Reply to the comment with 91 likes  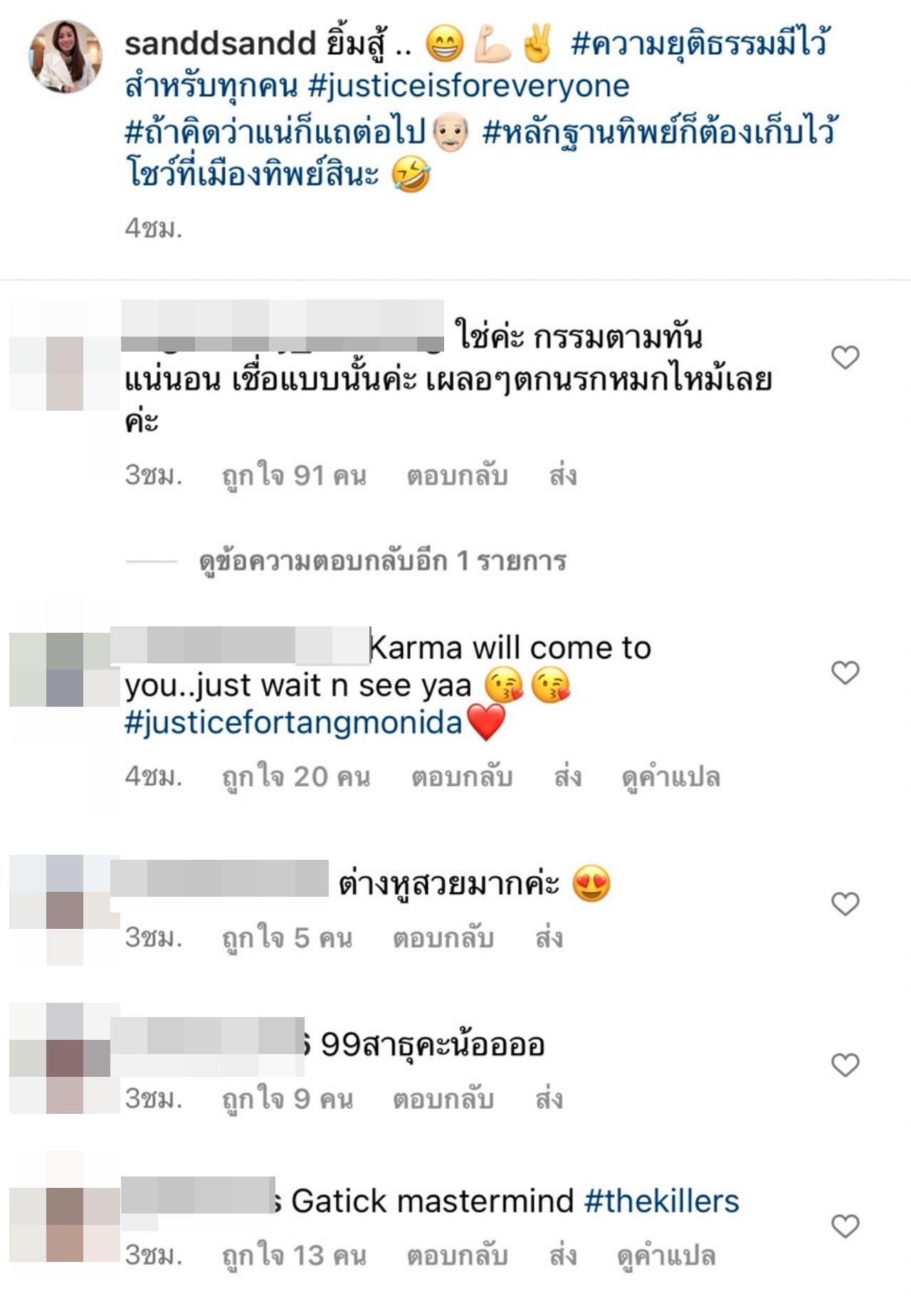(457, 475)
